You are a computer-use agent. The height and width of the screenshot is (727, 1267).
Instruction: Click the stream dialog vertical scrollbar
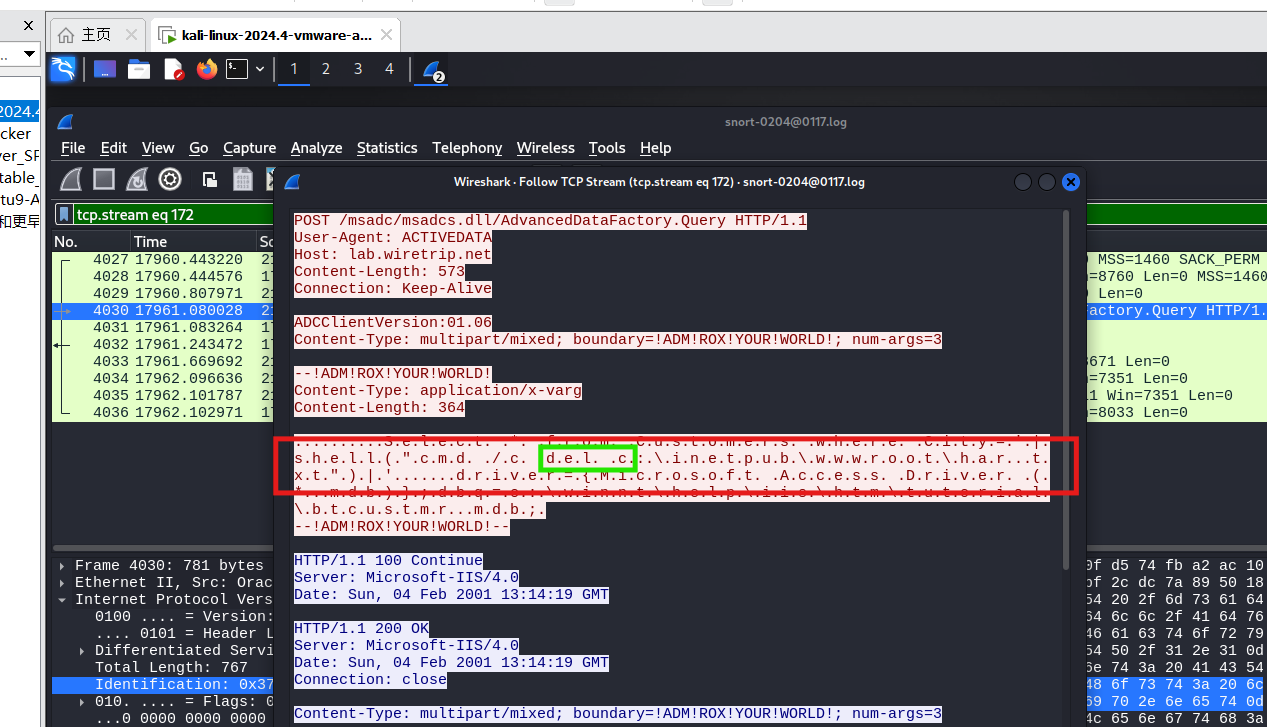(x=1065, y=390)
